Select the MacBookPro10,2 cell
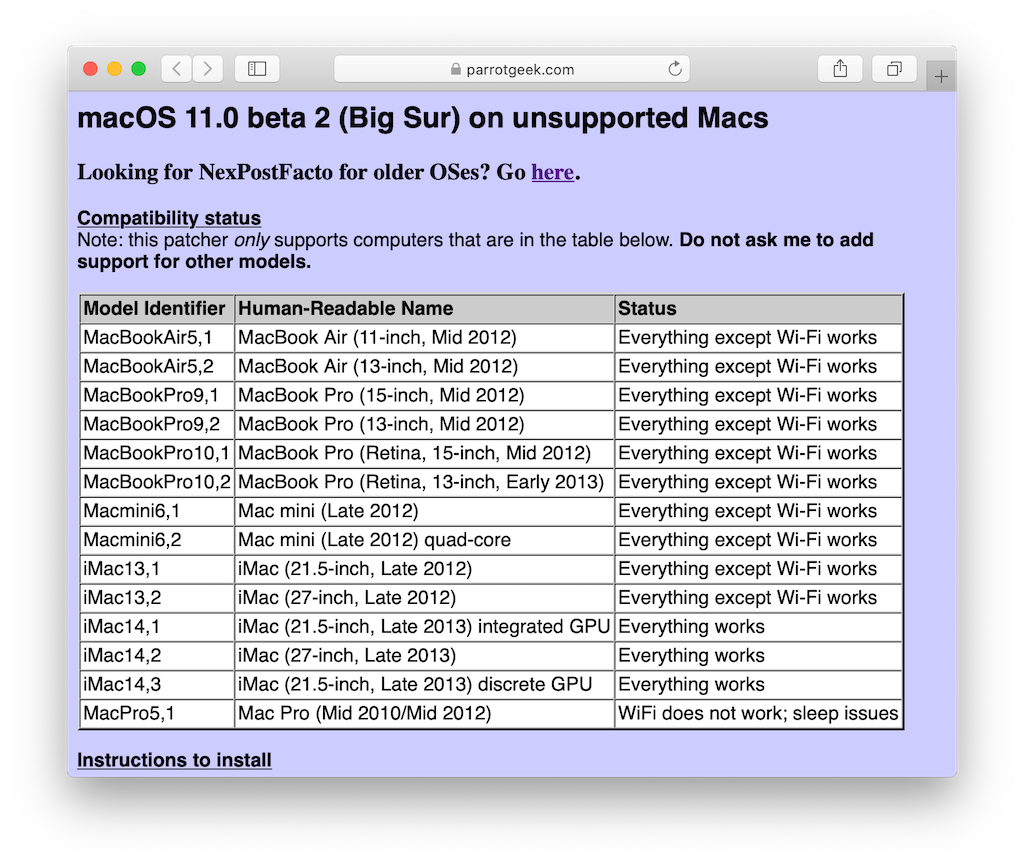Image resolution: width=1024 pixels, height=866 pixels. click(x=157, y=482)
